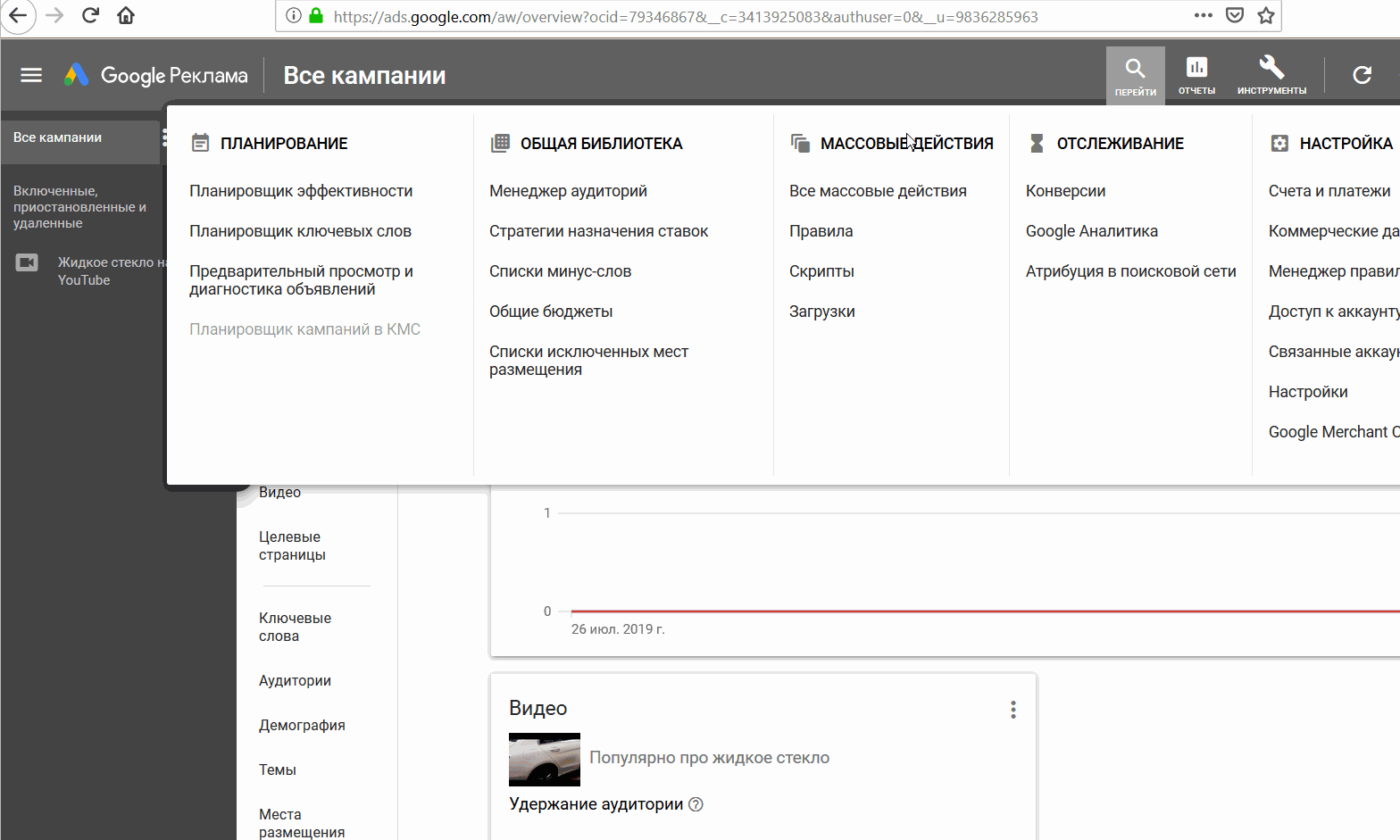Open Менеджер аудиторий

[568, 191]
